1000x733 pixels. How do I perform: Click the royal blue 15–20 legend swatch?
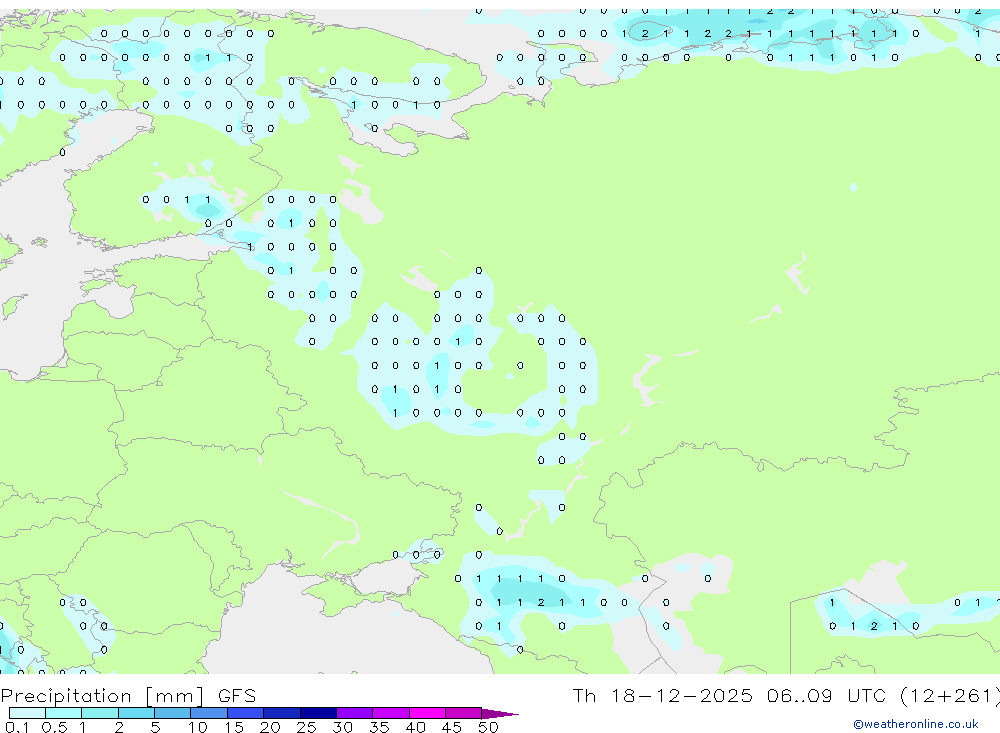click(x=246, y=713)
